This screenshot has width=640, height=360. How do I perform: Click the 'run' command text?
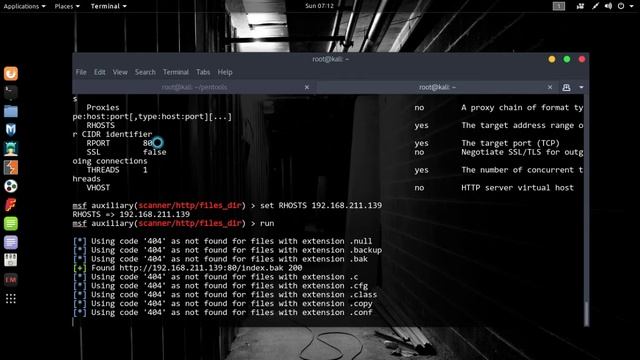[x=267, y=223]
